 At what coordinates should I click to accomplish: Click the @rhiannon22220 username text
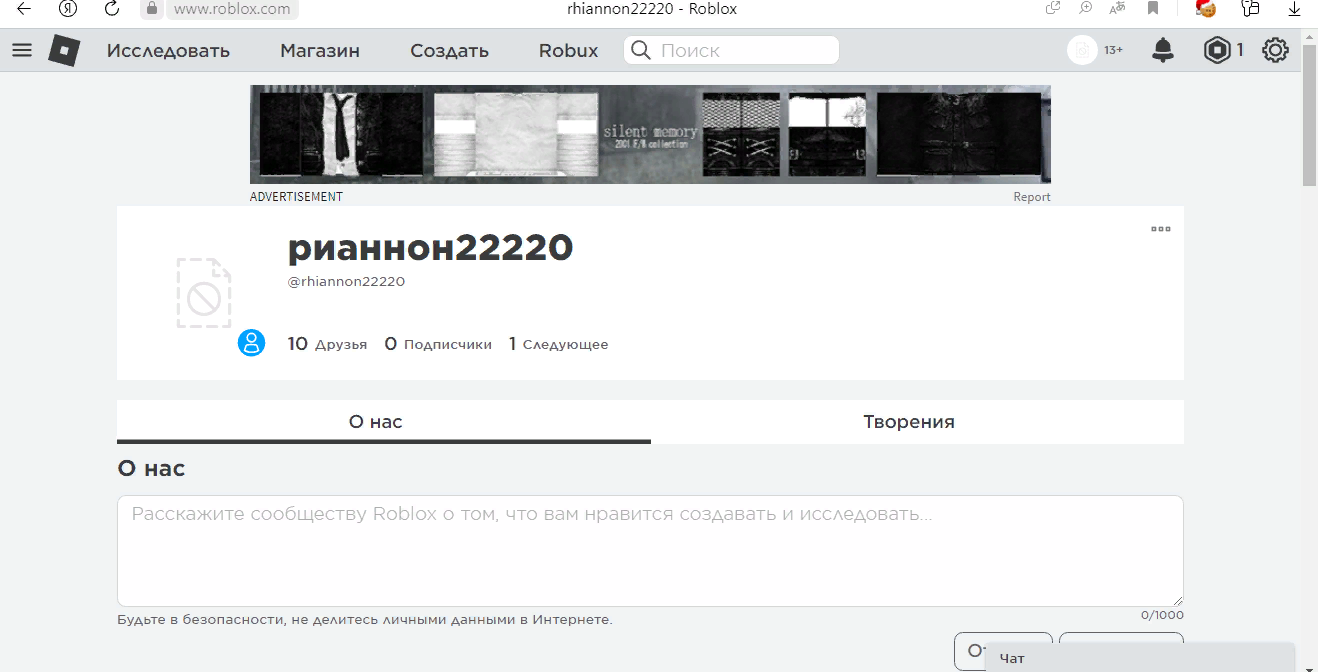[x=346, y=282]
